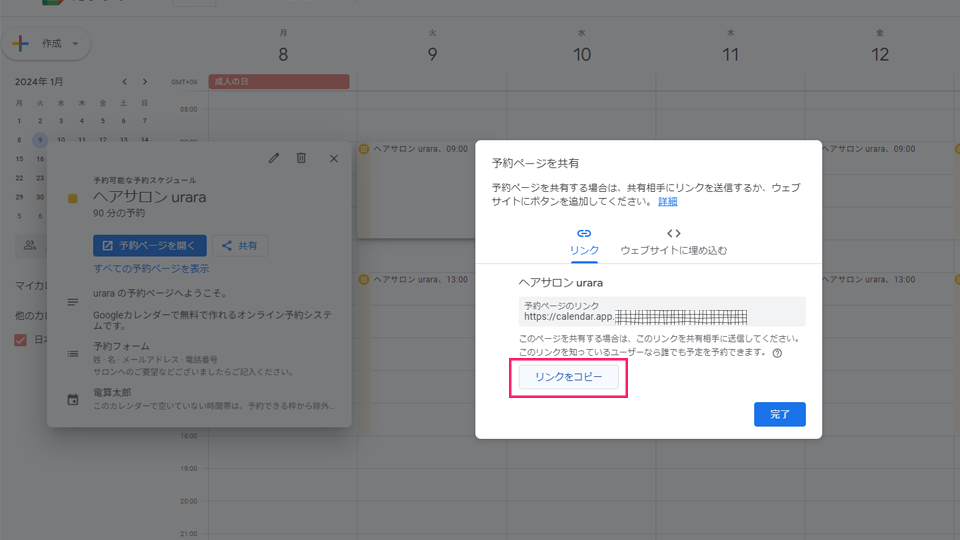Click the calendar icon beside 電算太郎
Viewport: 960px width, 540px height.
point(73,400)
